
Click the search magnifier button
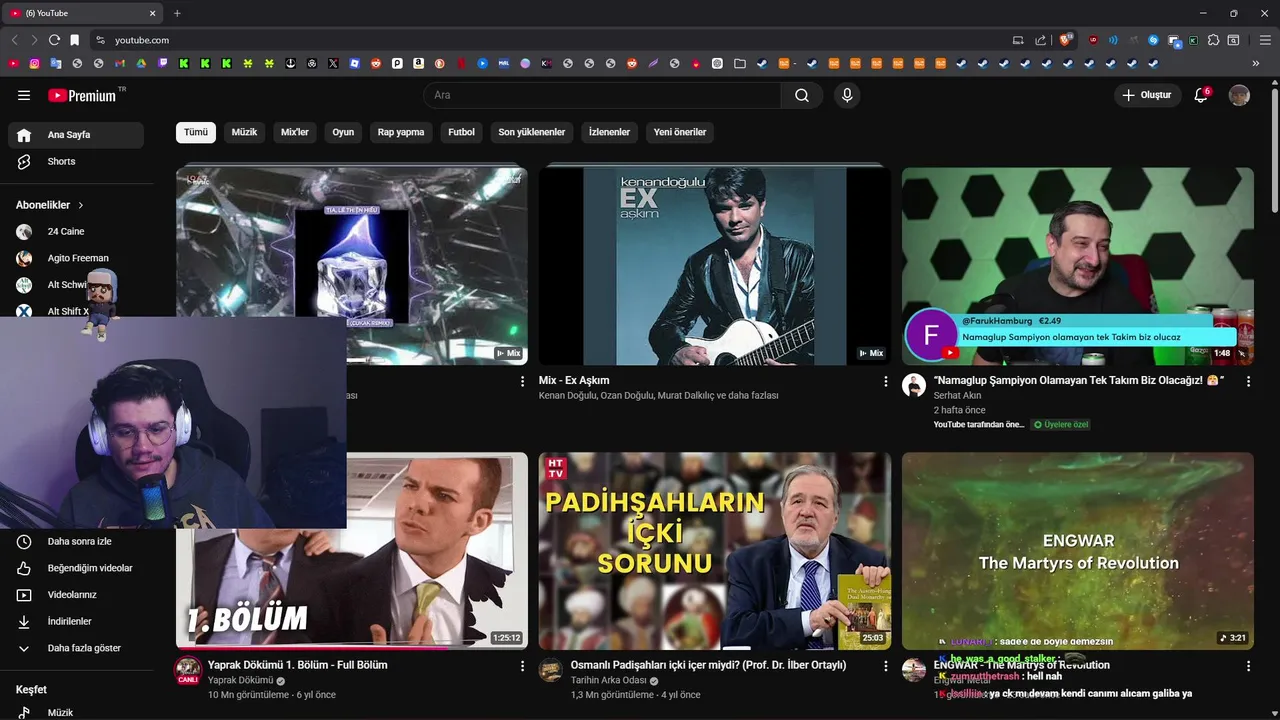(x=802, y=95)
